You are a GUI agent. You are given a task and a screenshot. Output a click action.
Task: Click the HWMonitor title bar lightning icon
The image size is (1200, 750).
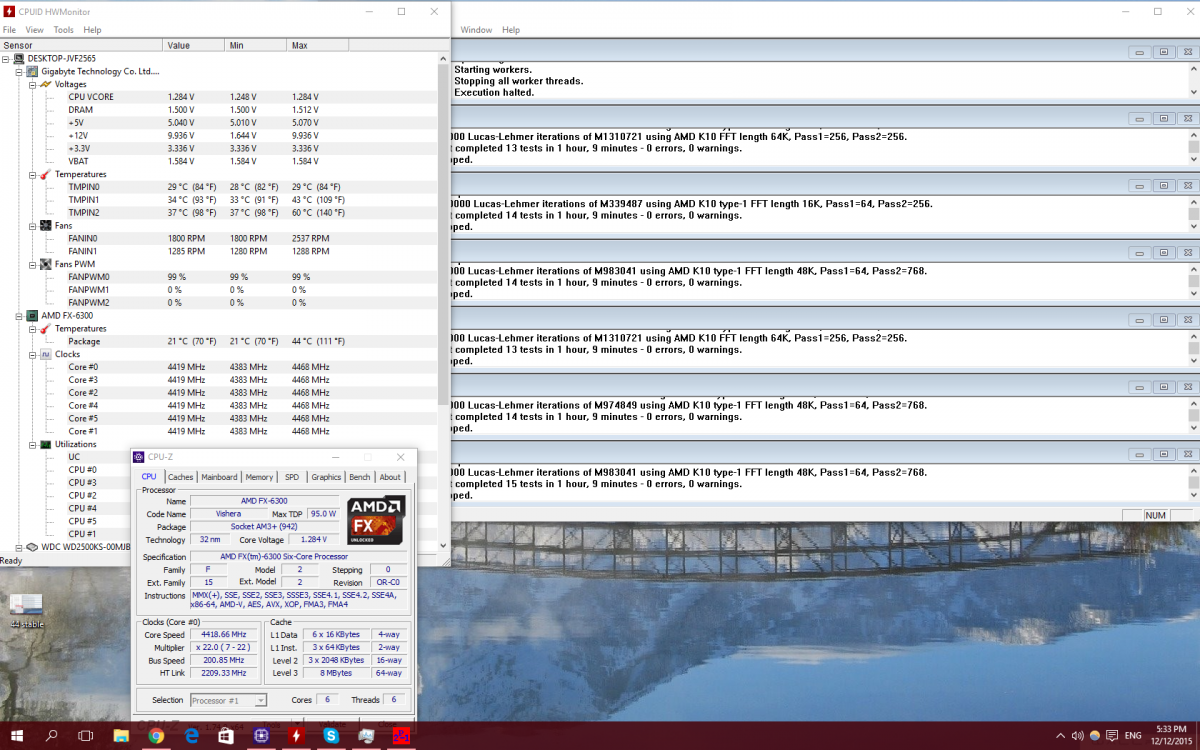(9, 11)
